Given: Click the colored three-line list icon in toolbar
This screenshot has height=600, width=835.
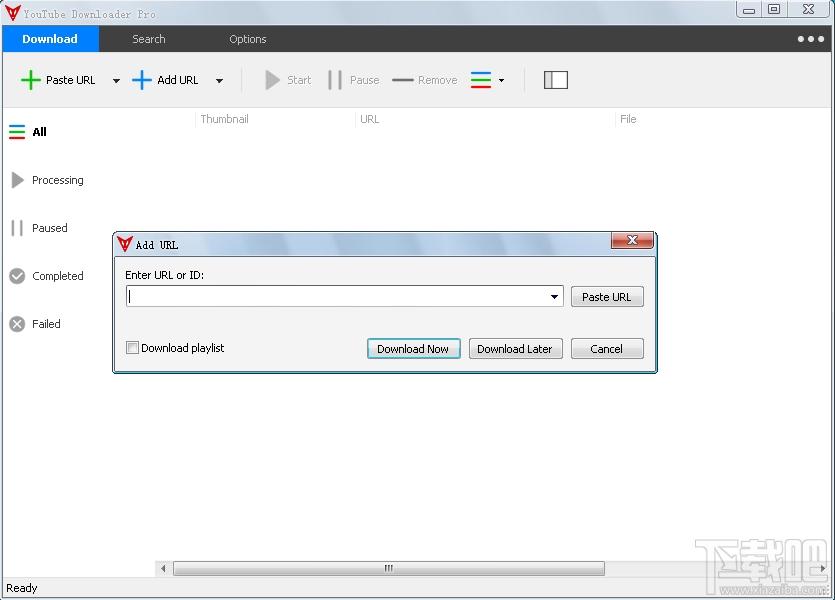Looking at the screenshot, I should pyautogui.click(x=481, y=80).
